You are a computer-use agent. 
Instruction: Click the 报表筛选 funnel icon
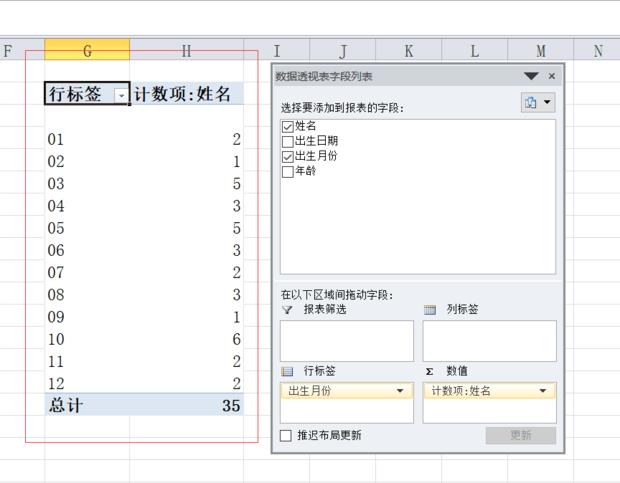pos(288,310)
